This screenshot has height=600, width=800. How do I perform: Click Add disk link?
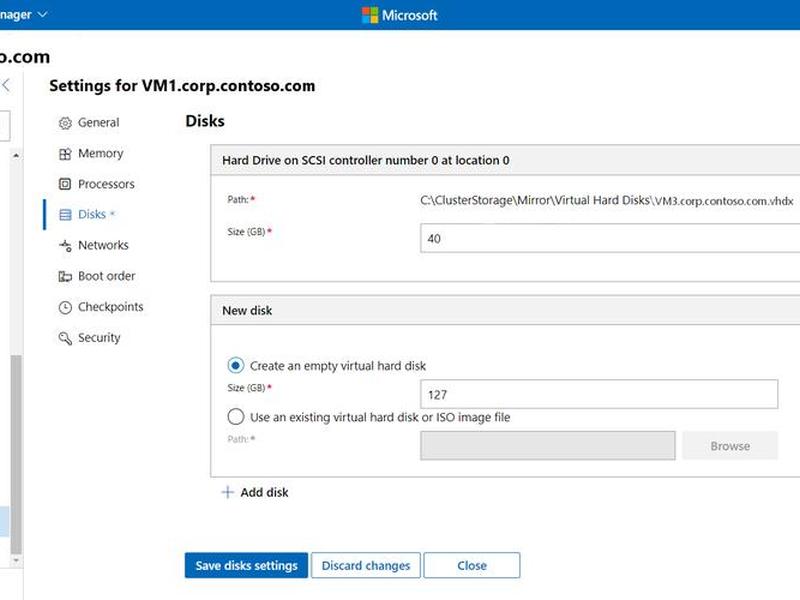(264, 492)
